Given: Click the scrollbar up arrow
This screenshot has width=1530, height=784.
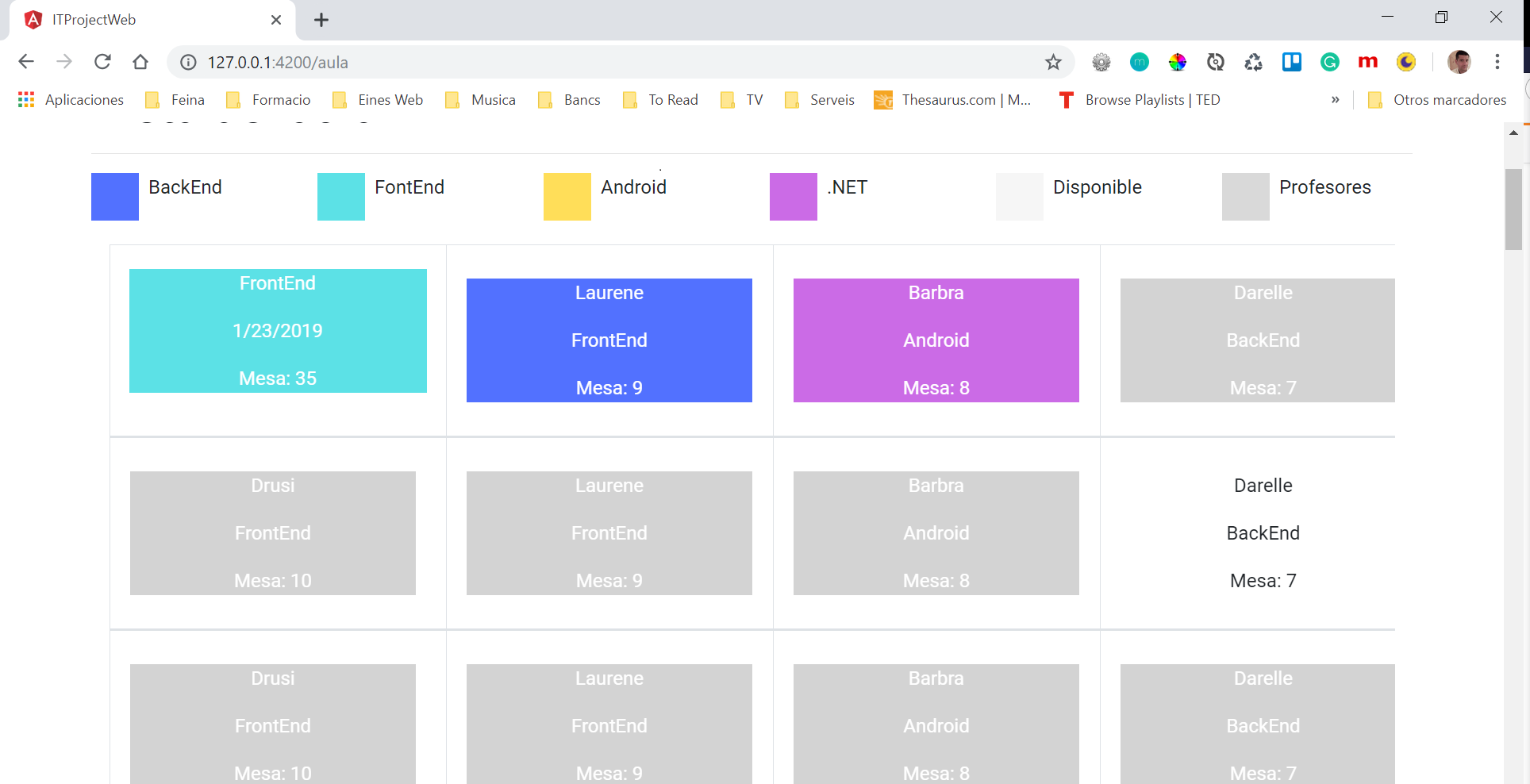Looking at the screenshot, I should [x=1513, y=133].
